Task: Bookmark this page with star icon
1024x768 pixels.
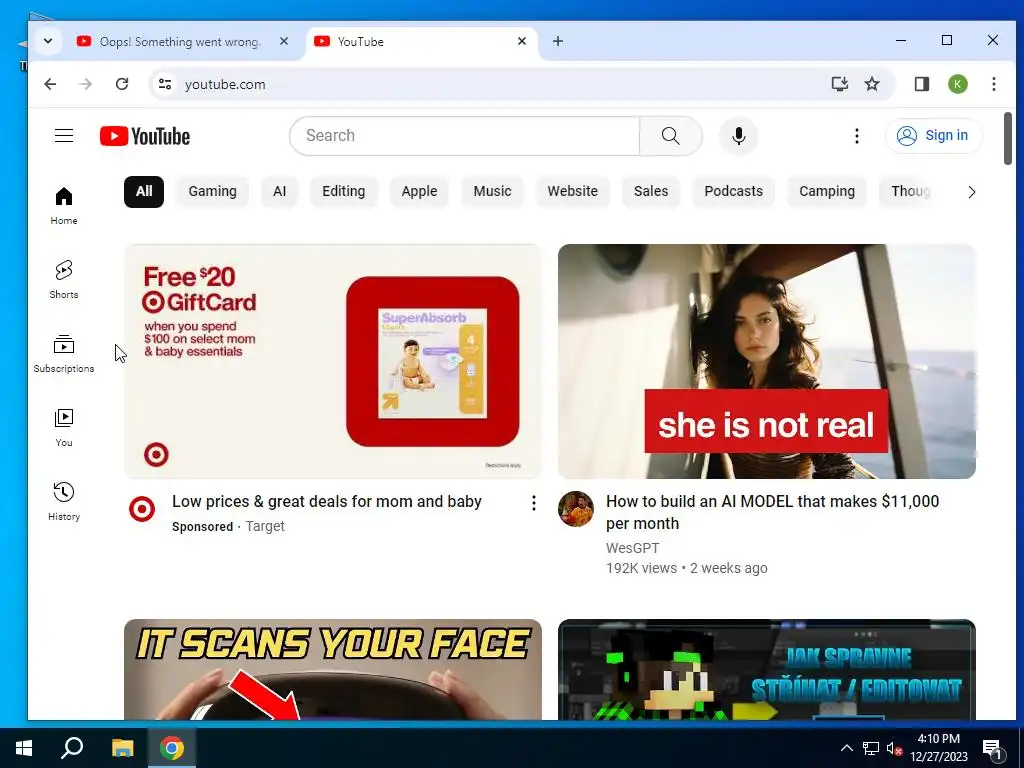Action: coord(872,84)
